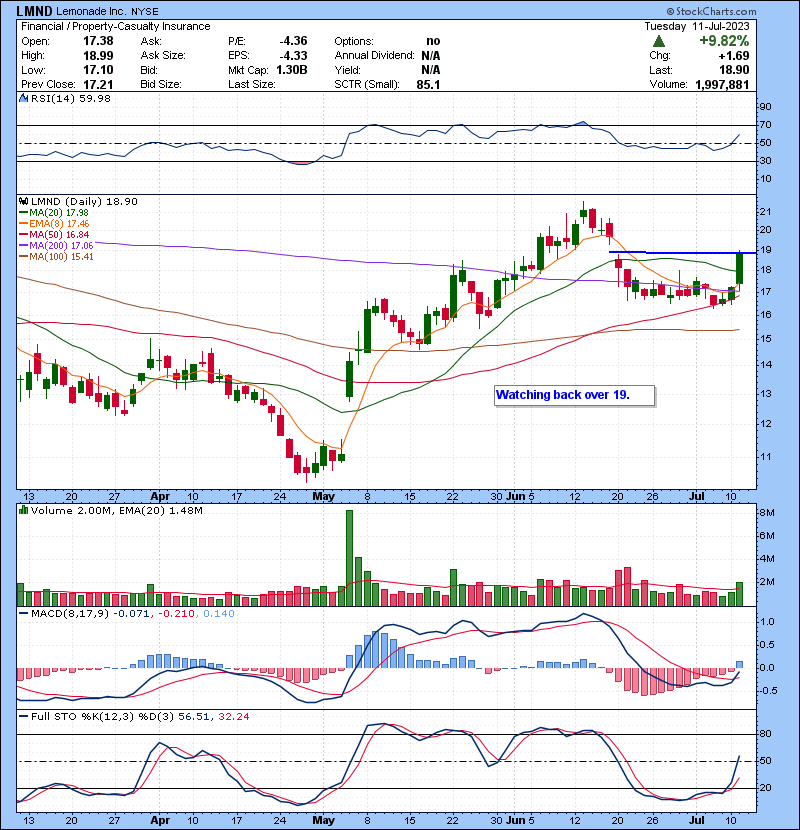This screenshot has height=830, width=800.
Task: Click the stochastic %K value 56.51
Action: point(194,717)
